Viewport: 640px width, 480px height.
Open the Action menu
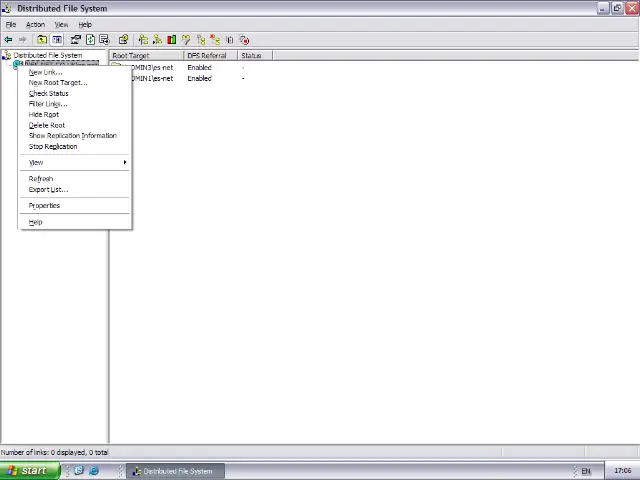coord(36,24)
